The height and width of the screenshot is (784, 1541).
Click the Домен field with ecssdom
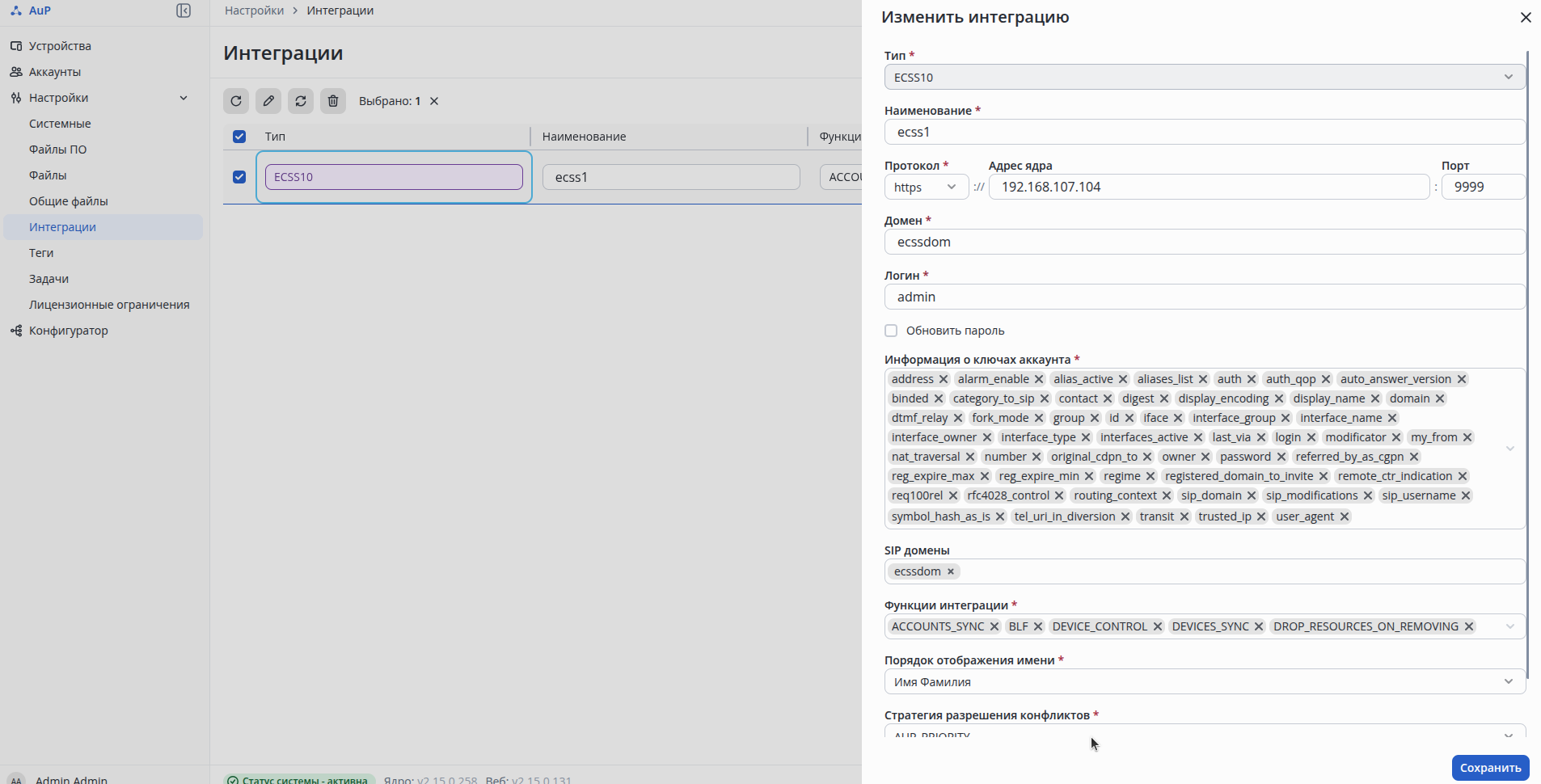[x=1205, y=242]
